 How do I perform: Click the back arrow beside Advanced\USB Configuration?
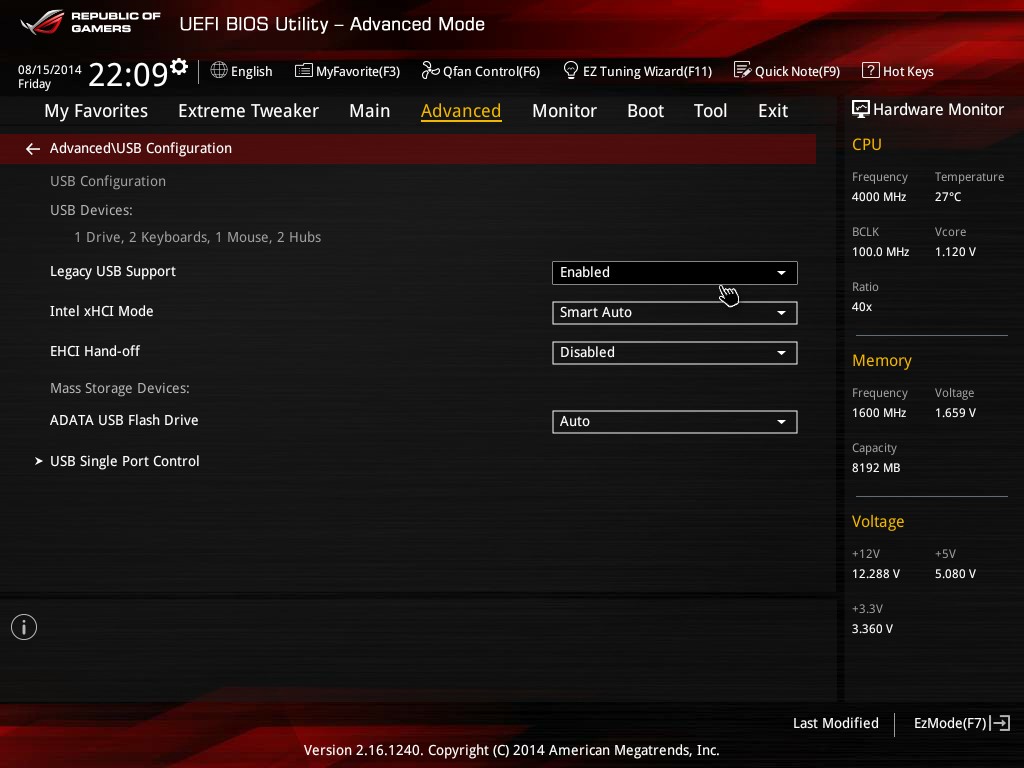(33, 149)
